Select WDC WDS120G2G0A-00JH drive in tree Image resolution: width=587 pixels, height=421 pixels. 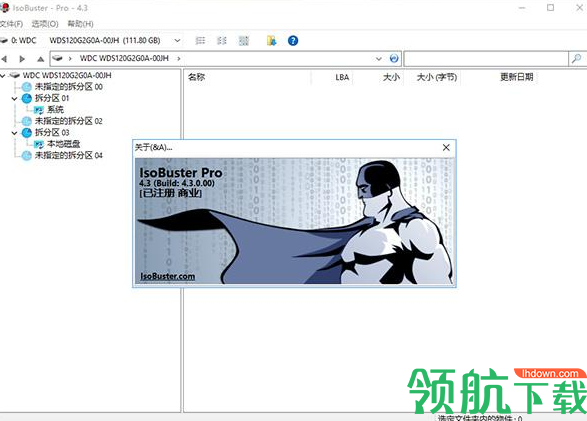pos(67,76)
